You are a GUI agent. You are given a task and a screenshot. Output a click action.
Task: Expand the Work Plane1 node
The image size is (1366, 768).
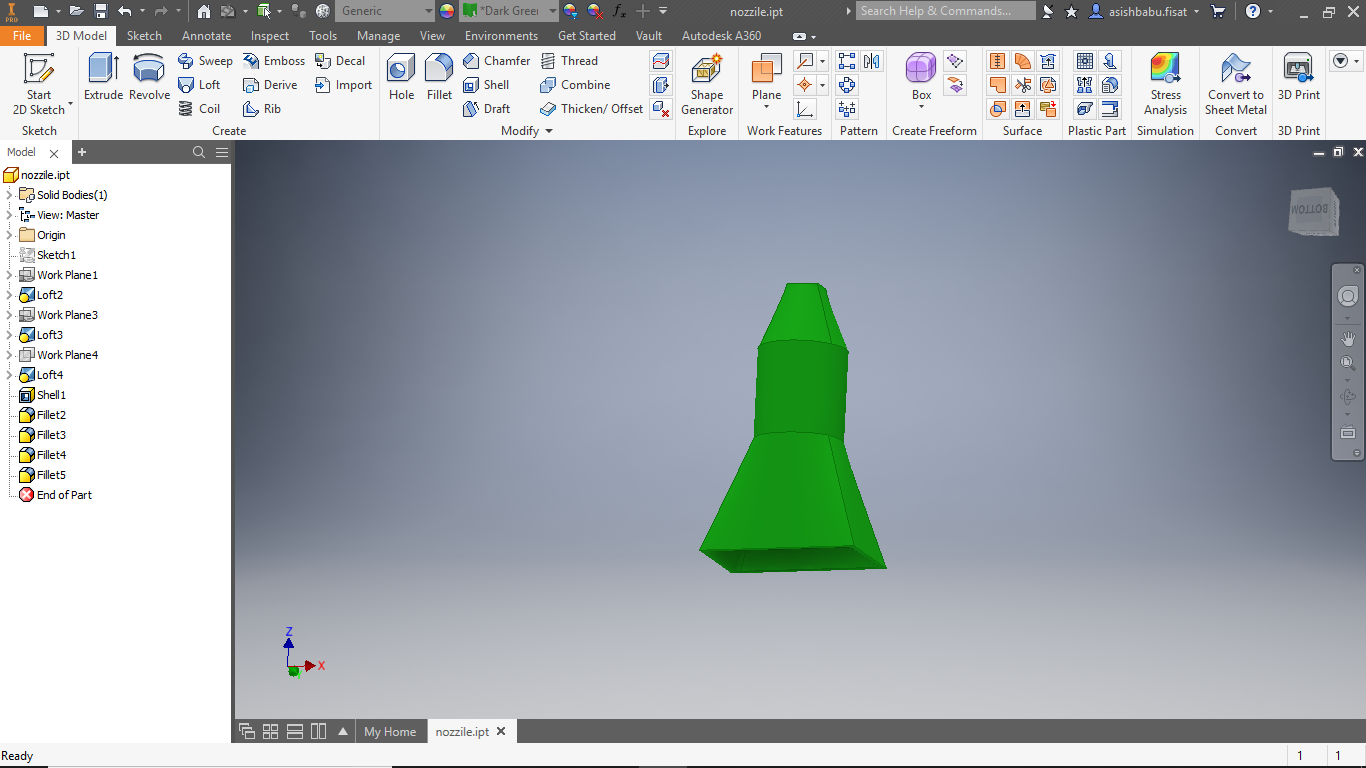pyautogui.click(x=9, y=275)
